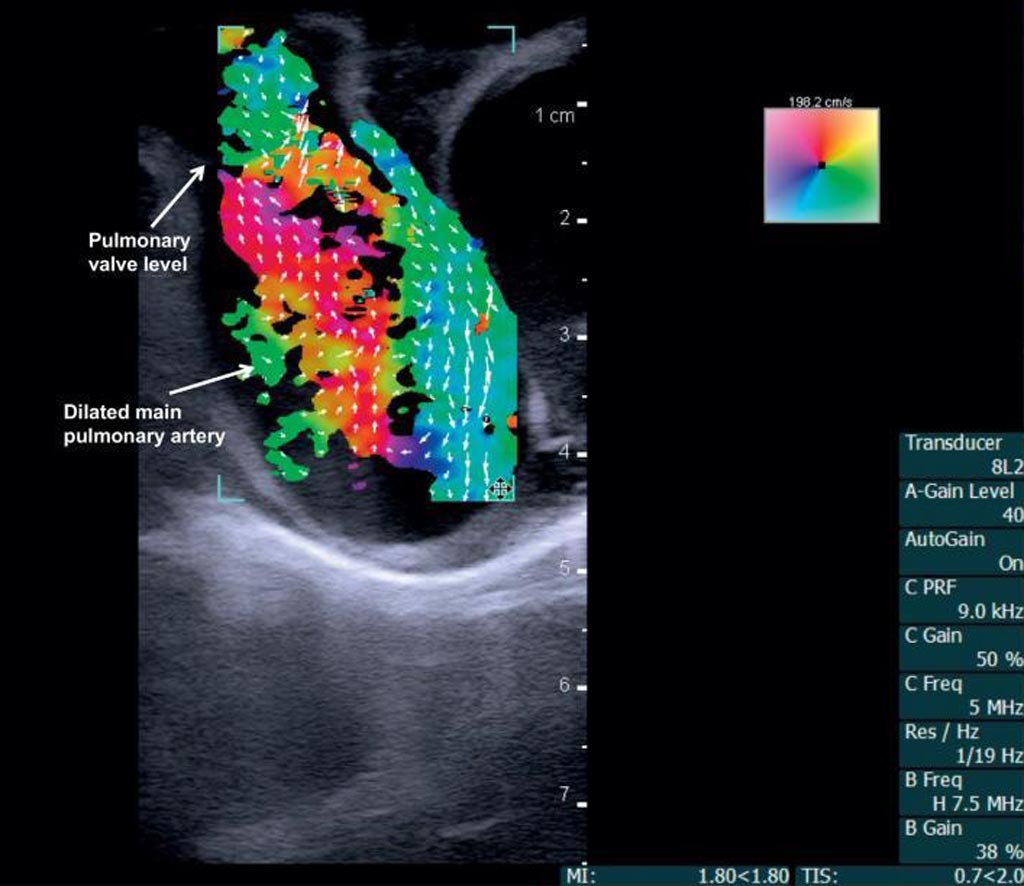The width and height of the screenshot is (1024, 886).
Task: Select the C PRF 9.0 kHz parameter
Action: tap(961, 599)
